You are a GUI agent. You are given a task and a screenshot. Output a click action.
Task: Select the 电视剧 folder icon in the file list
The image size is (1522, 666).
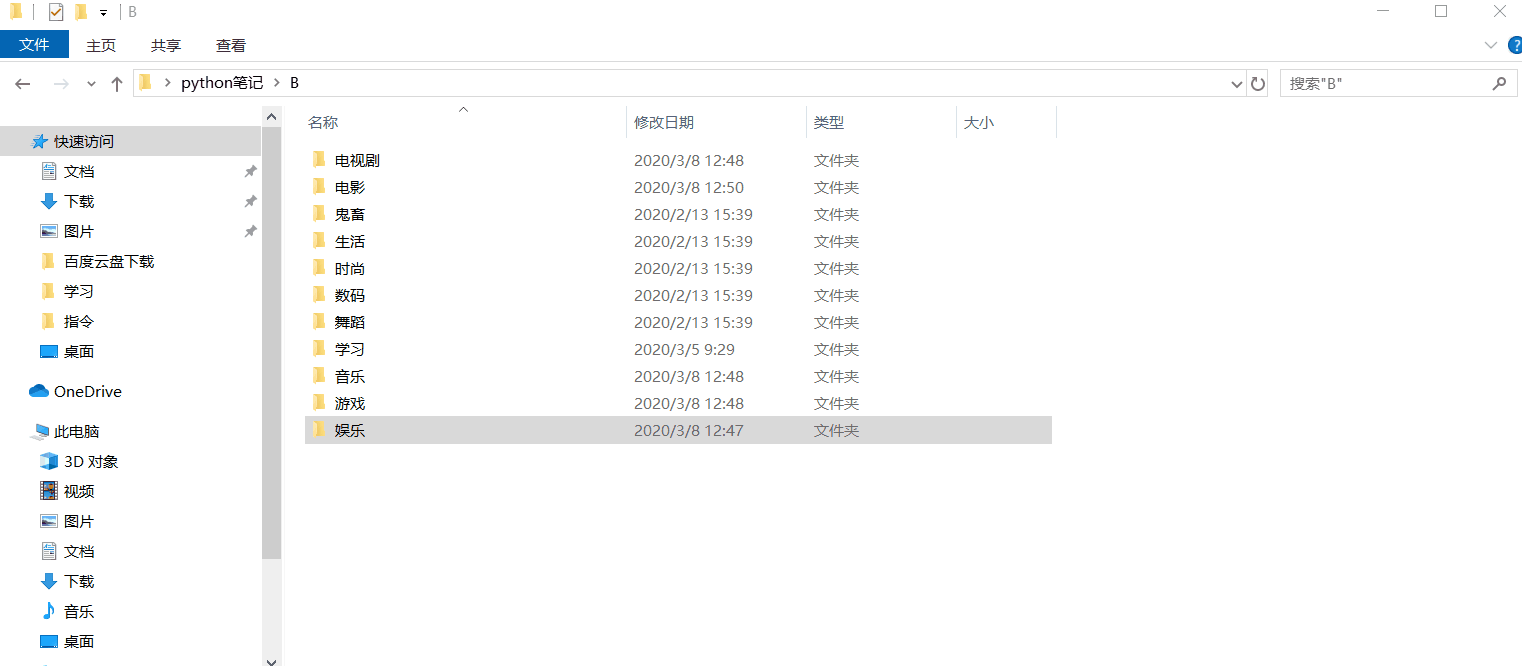pos(319,159)
